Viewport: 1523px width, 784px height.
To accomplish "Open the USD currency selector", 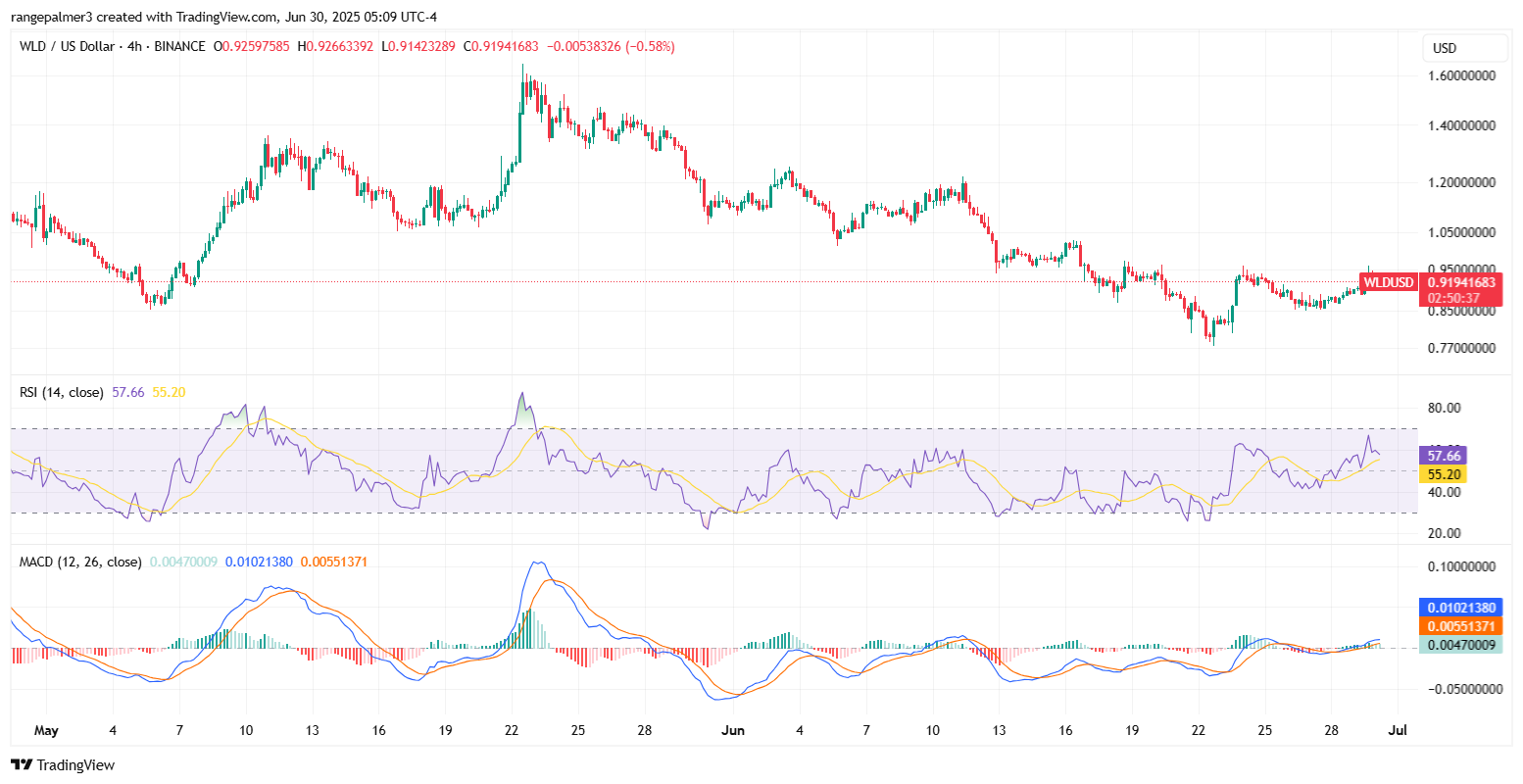I will [1464, 48].
